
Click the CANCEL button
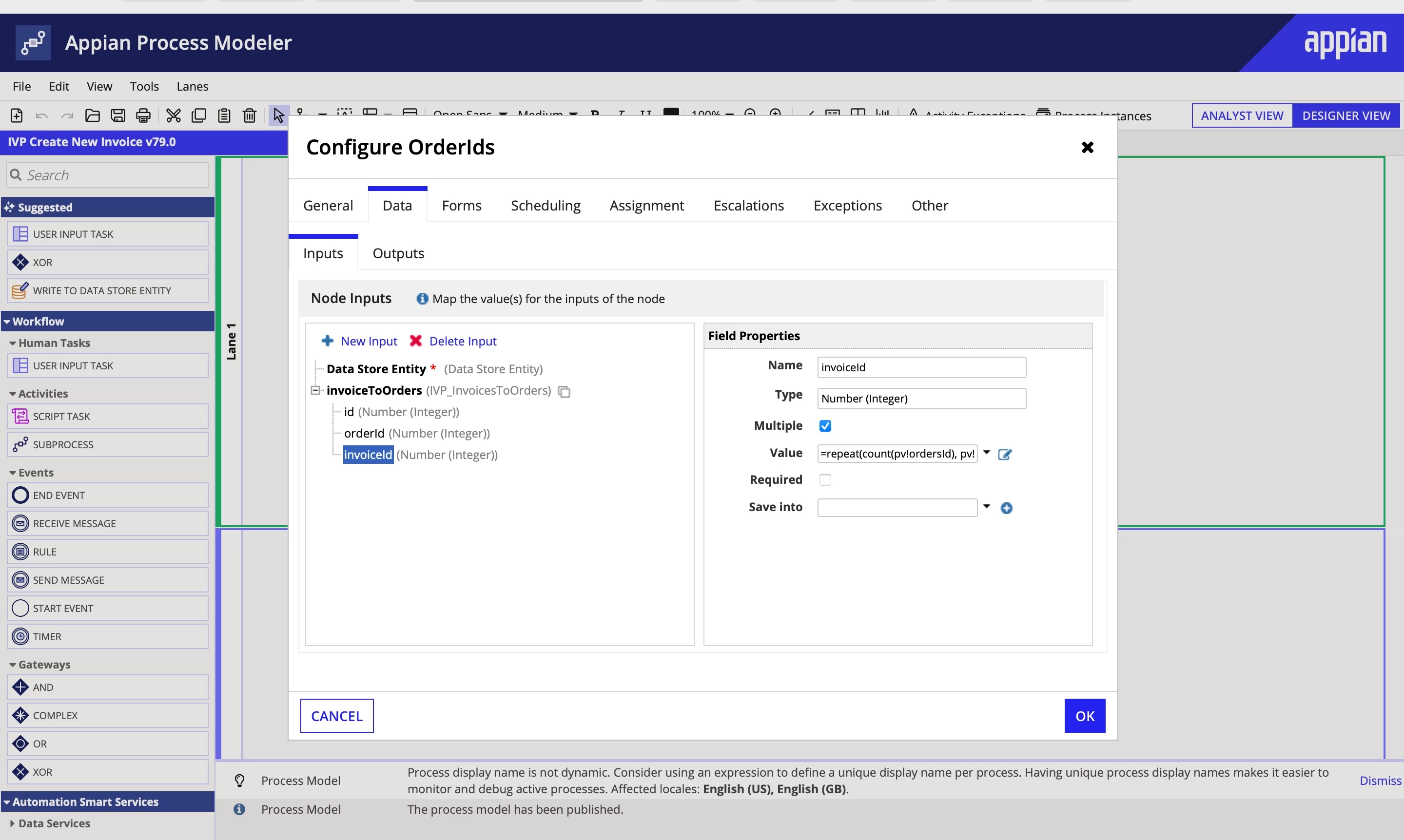point(337,716)
